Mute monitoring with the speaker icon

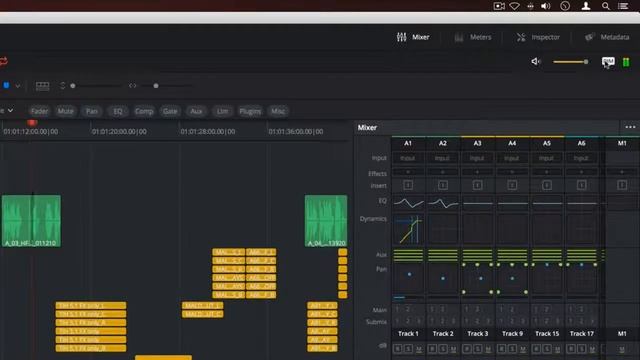(x=536, y=62)
